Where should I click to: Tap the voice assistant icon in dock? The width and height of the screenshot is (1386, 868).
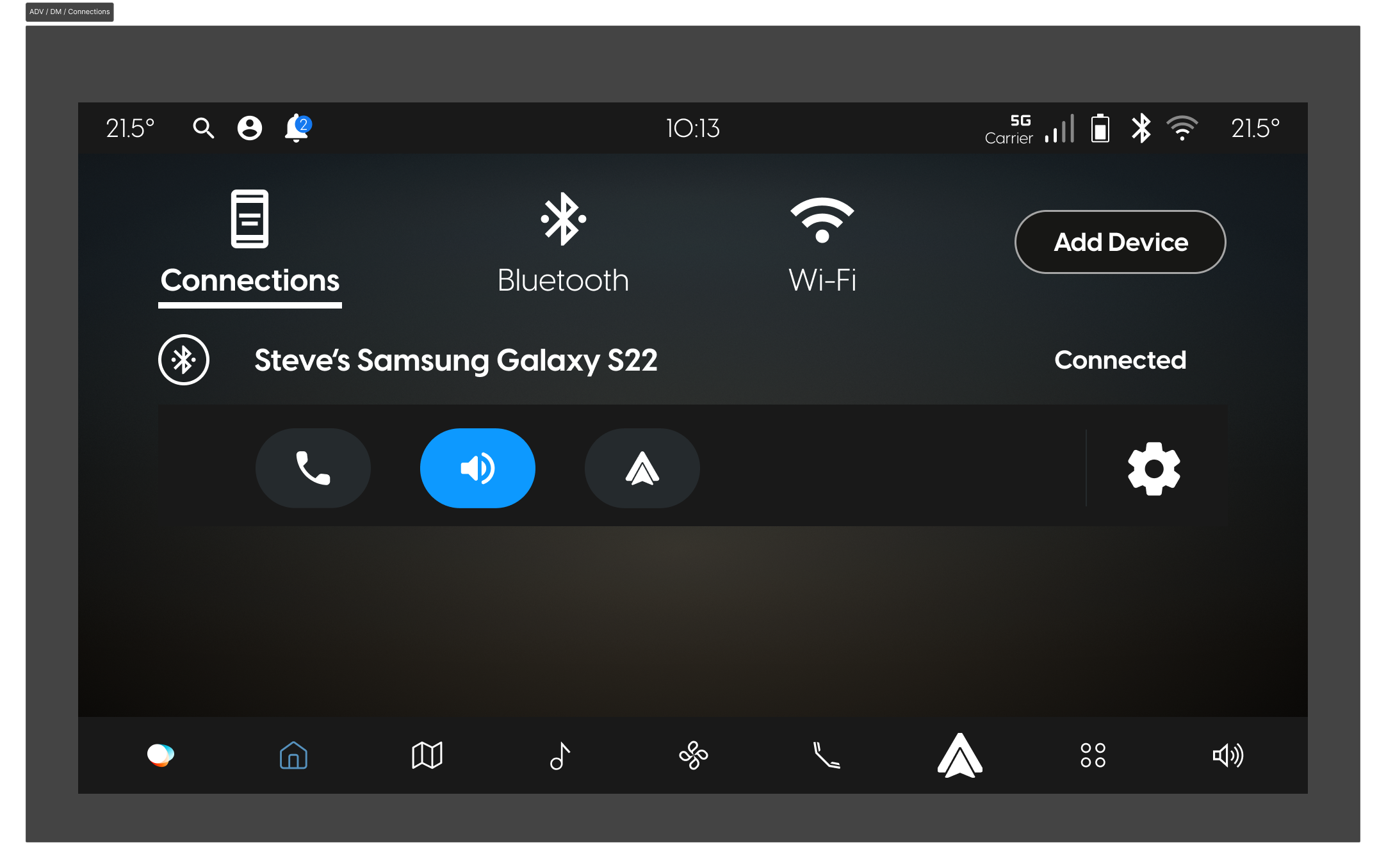pos(160,755)
